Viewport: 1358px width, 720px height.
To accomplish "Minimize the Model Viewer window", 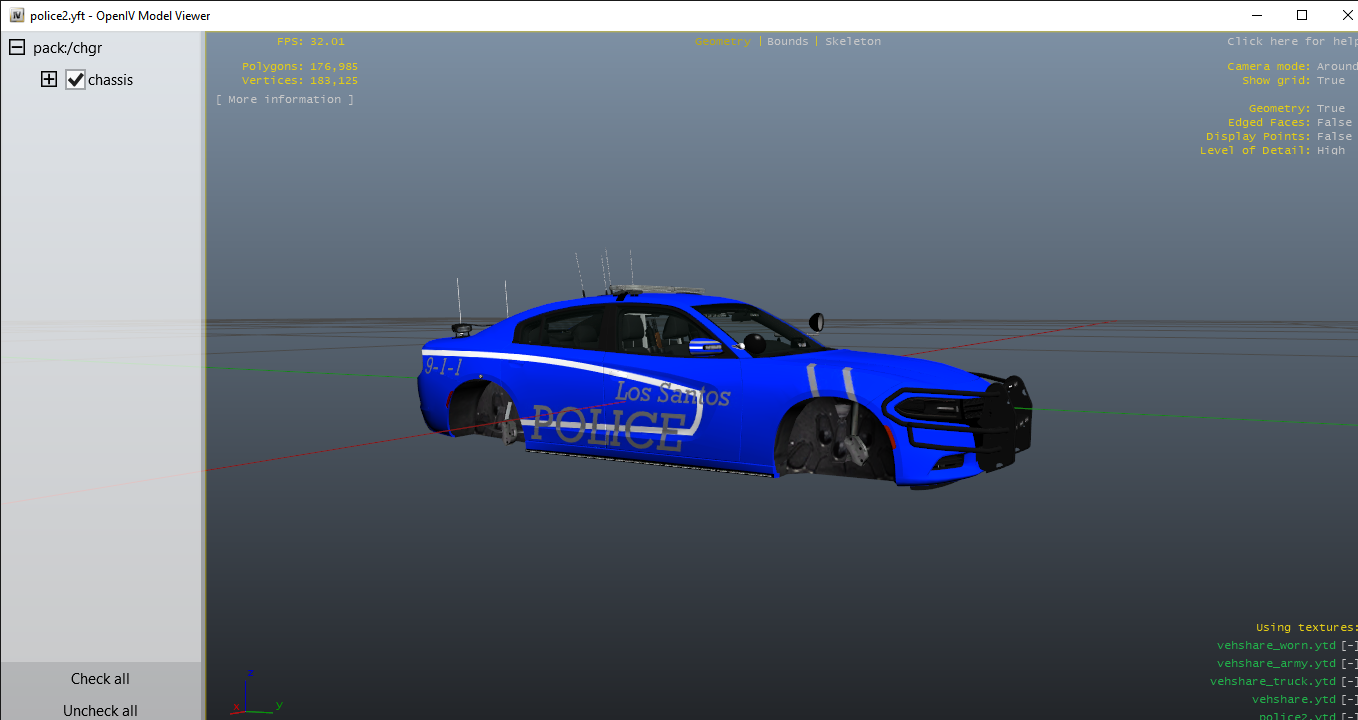I will [1255, 15].
